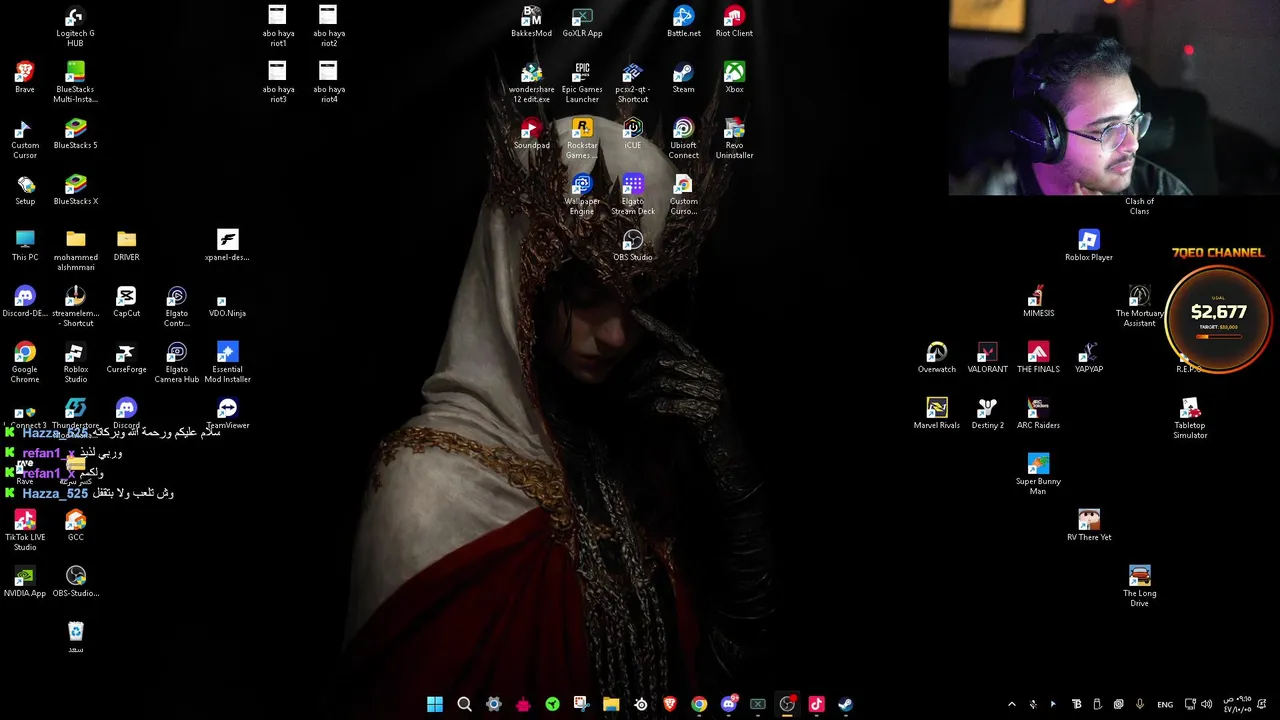Click the ENG language indicator
Image resolution: width=1280 pixels, height=720 pixels.
pos(1165,705)
